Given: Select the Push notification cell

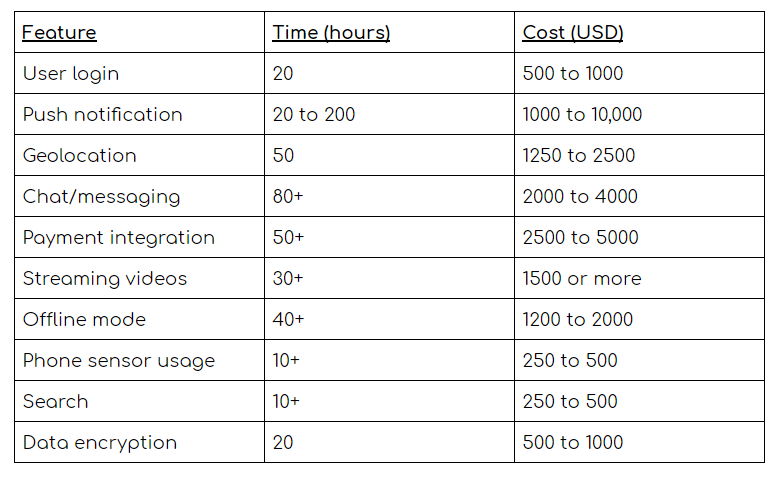Looking at the screenshot, I should coord(103,115).
